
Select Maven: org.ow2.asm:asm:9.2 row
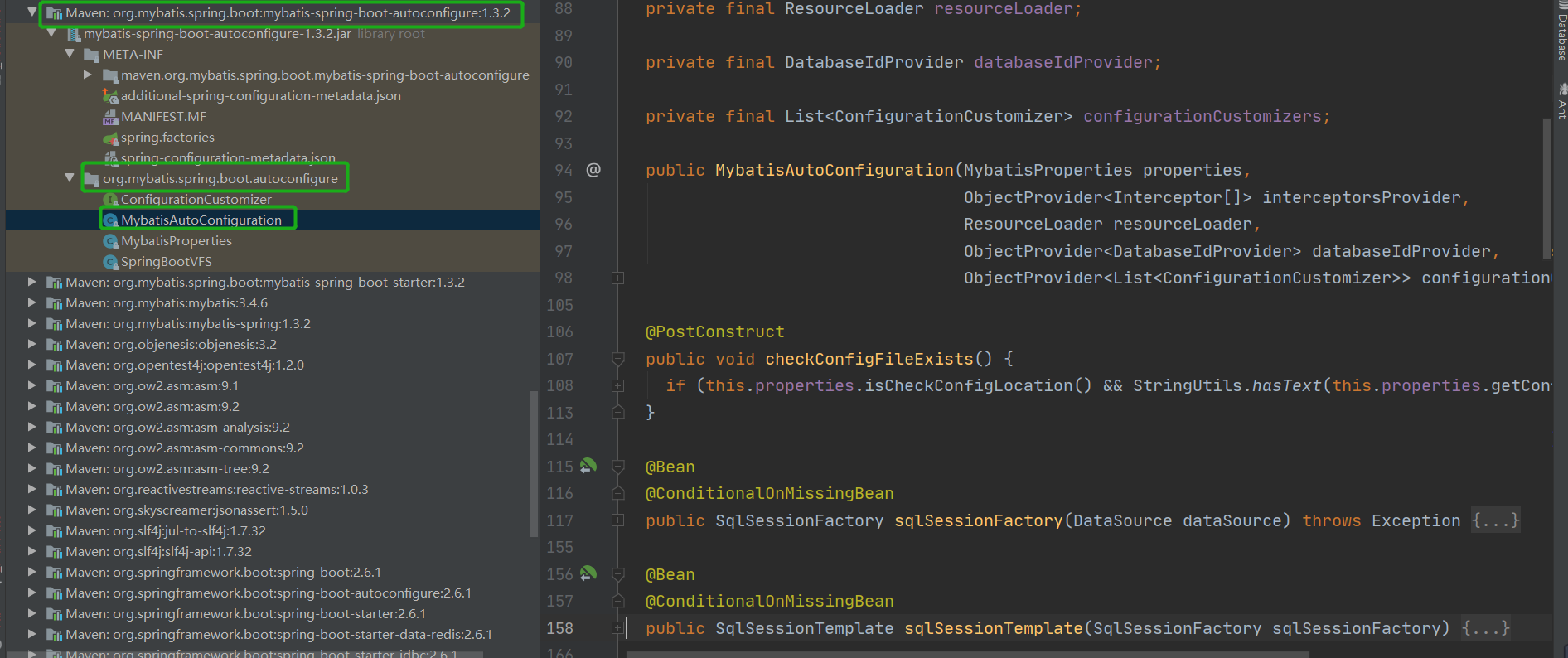[x=273, y=406]
